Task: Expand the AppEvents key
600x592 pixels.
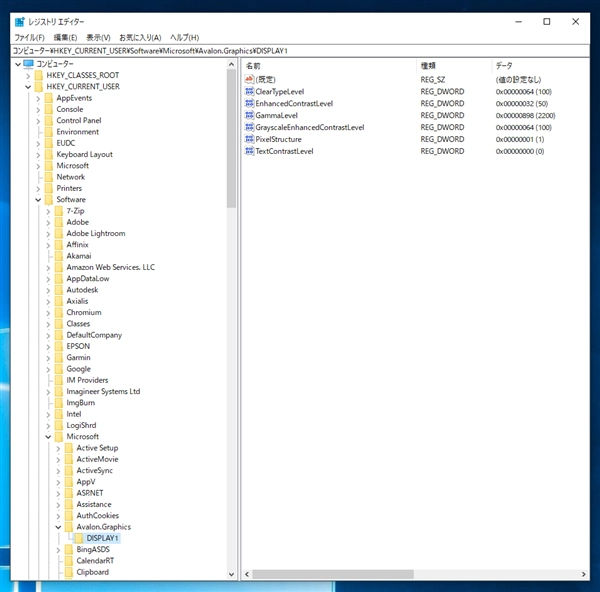Action: point(38,98)
